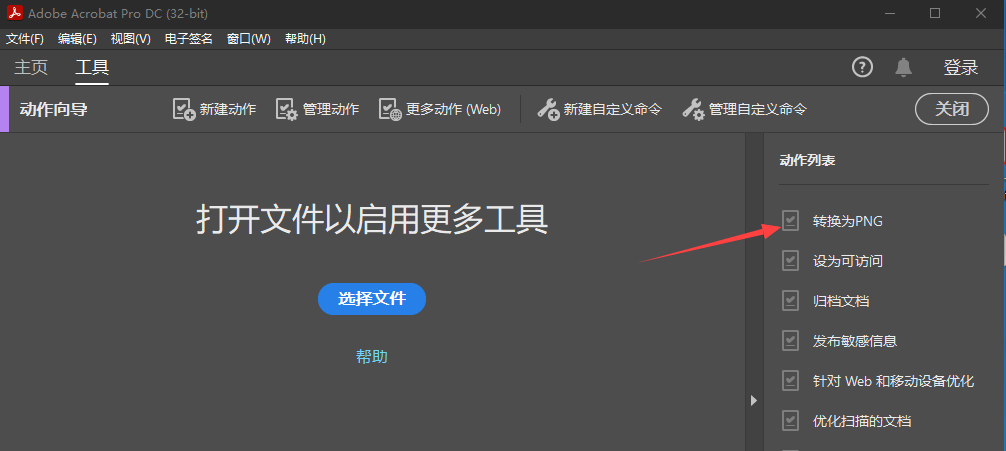The height and width of the screenshot is (451, 1006).
Task: Select the 归档文档 action checkbox icon
Action: 791,301
